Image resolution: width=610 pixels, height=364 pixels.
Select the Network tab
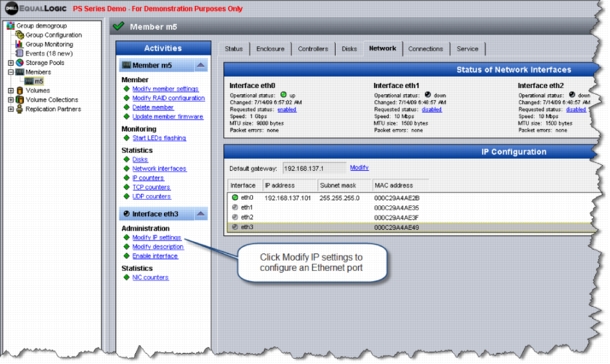pos(382,48)
